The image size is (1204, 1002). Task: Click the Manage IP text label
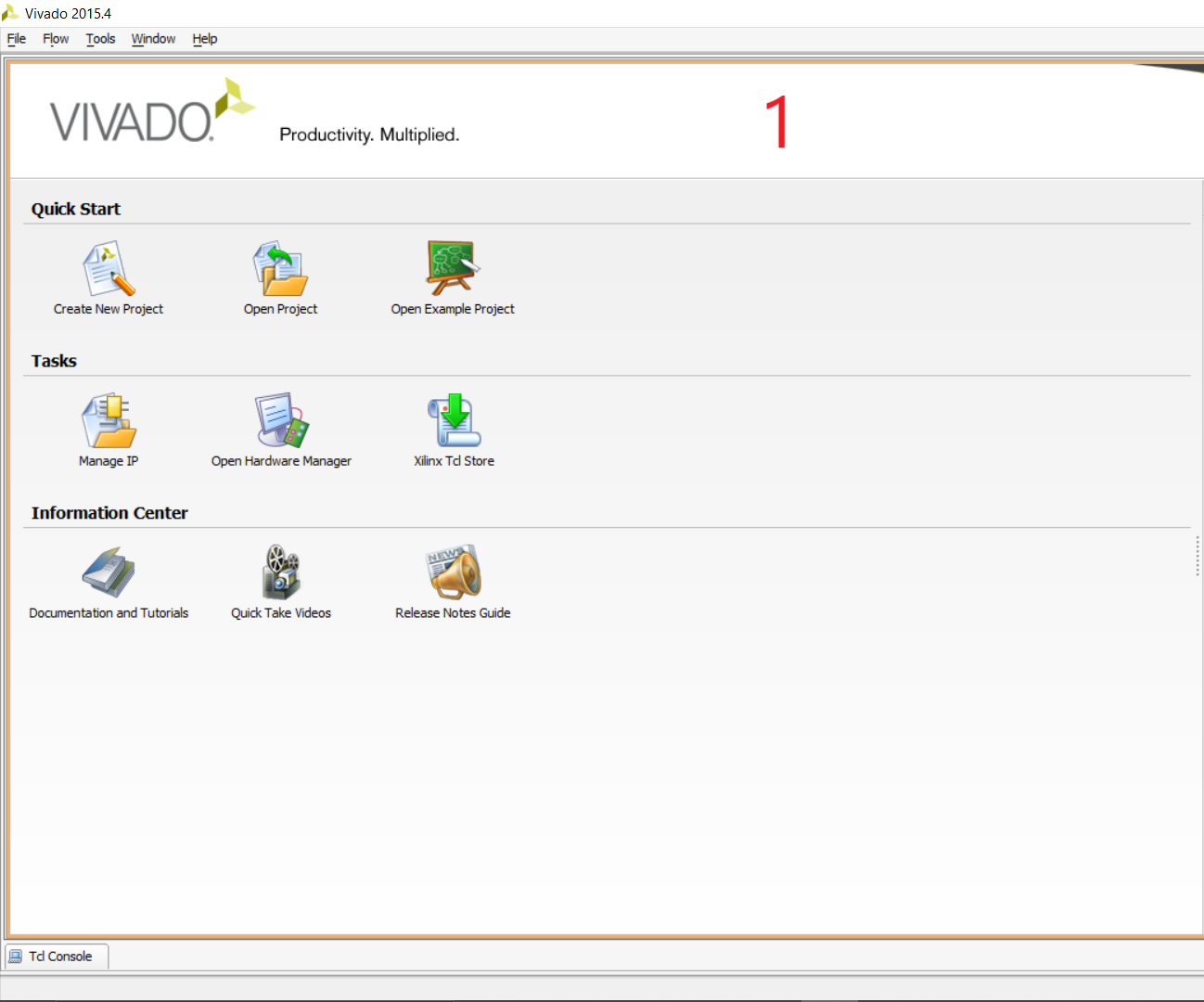coord(109,461)
